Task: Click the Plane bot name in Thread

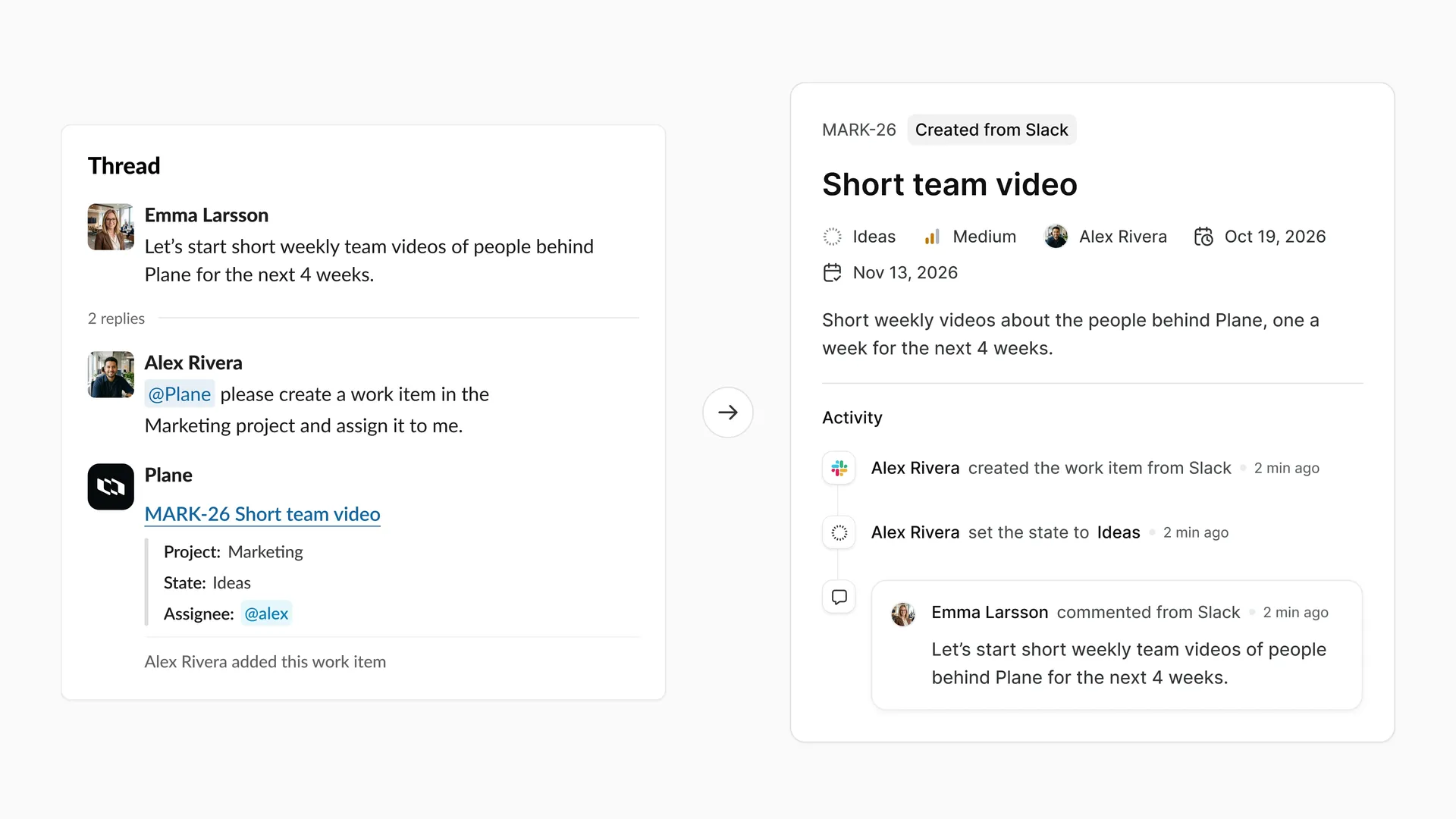Action: click(168, 475)
